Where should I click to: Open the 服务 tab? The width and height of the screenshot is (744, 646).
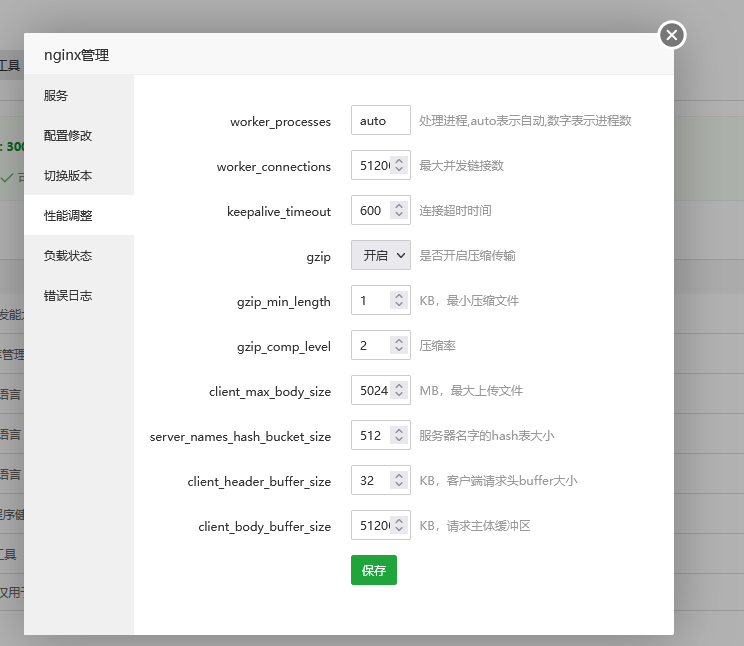[x=79, y=95]
